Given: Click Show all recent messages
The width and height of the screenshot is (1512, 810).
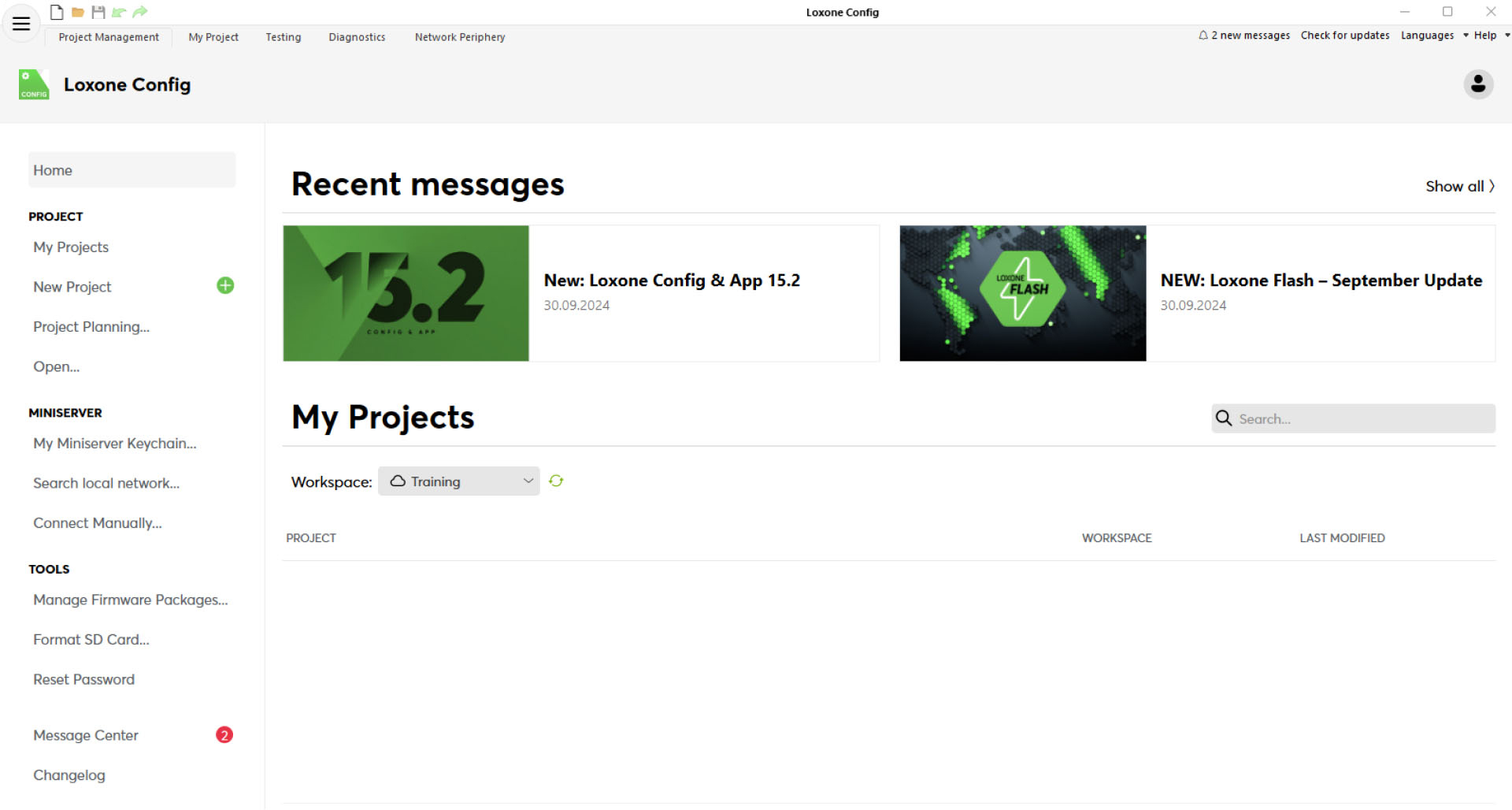Looking at the screenshot, I should click(x=1459, y=186).
